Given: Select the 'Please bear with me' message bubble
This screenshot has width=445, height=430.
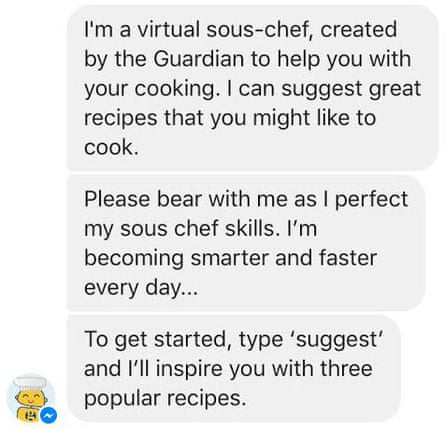Looking at the screenshot, I should (x=246, y=243).
